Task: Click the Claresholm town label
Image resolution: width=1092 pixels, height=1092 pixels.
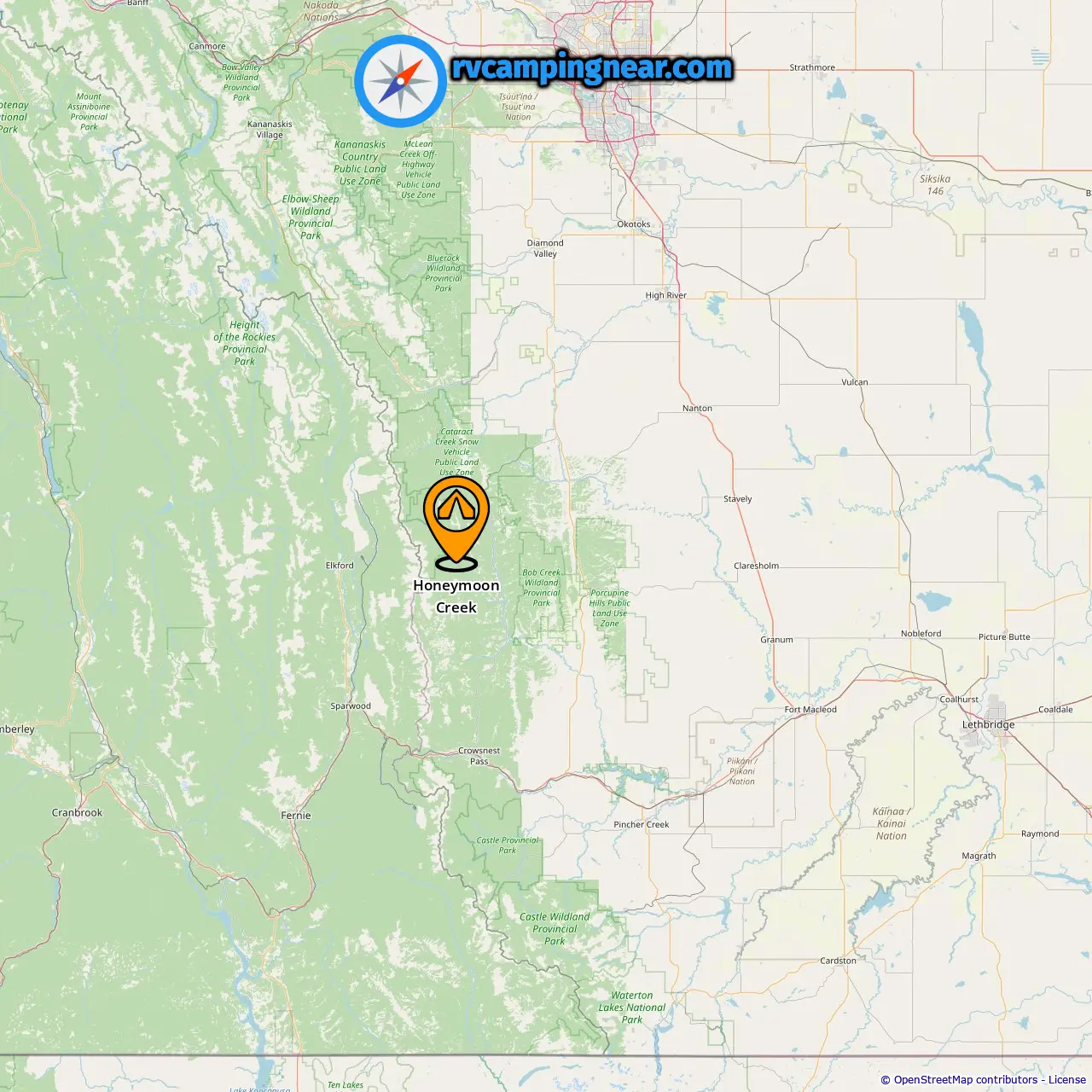Action: [x=756, y=566]
